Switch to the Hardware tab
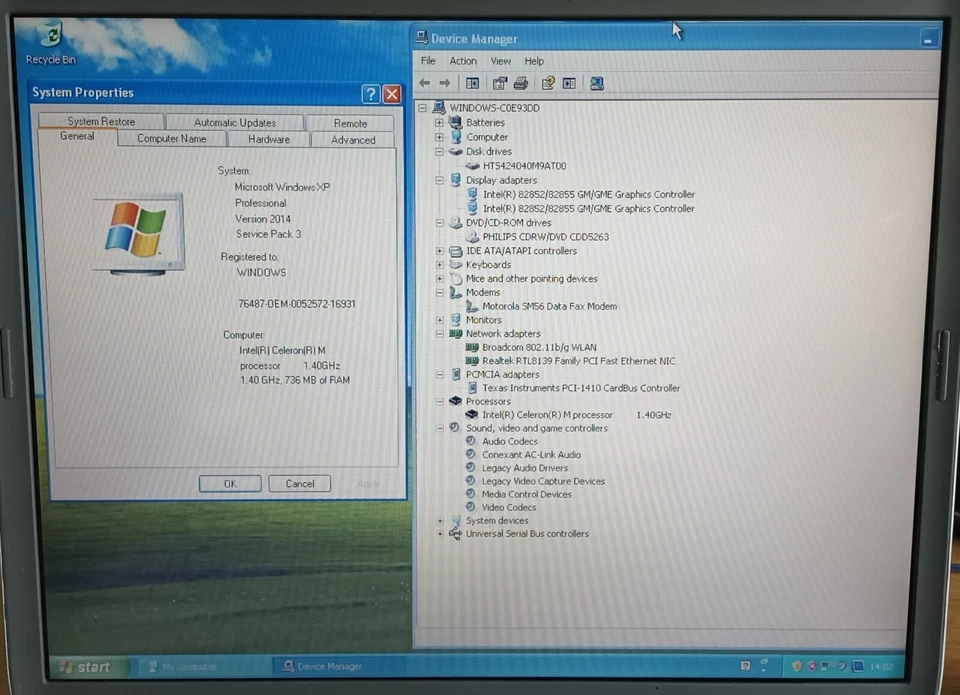 [x=269, y=139]
